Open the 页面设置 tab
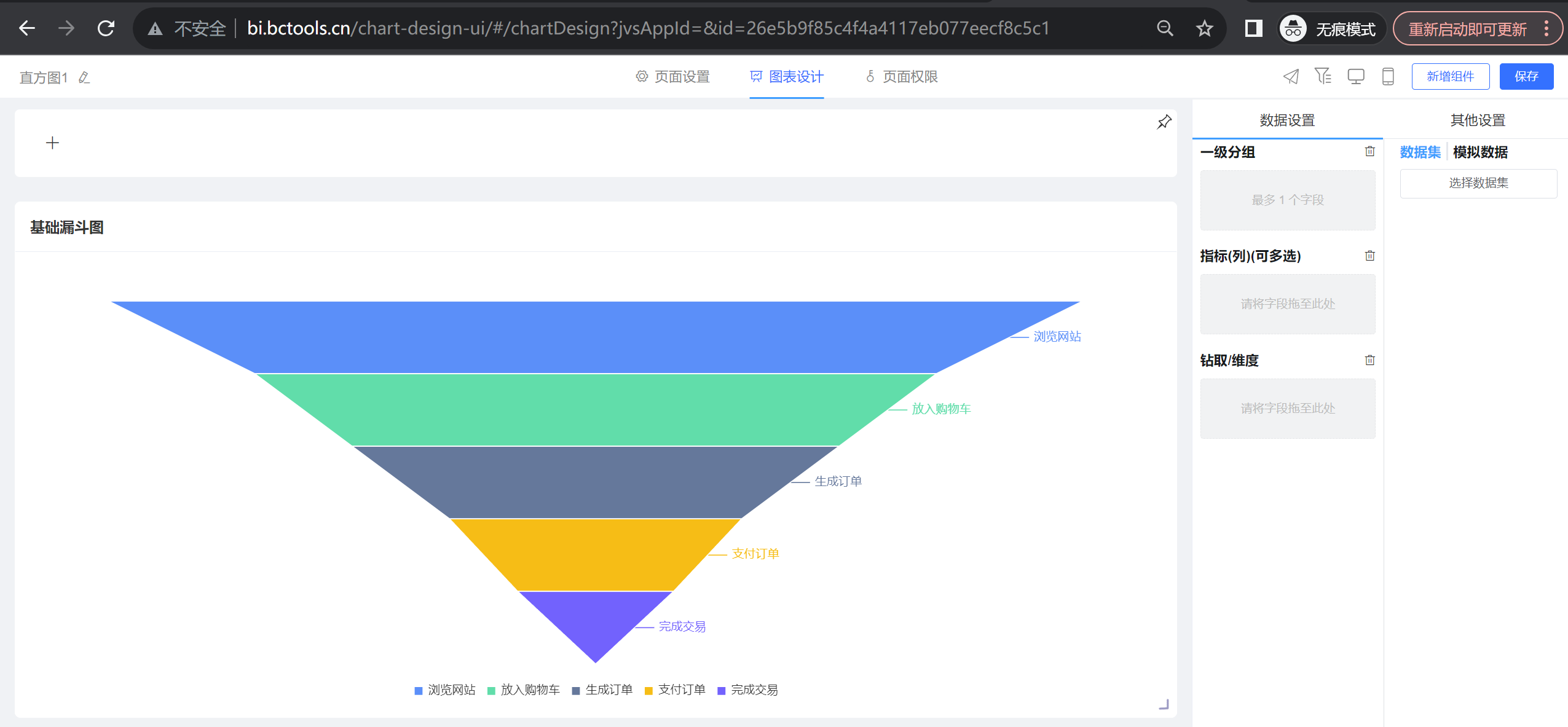Screen dimensions: 1568x727 point(672,77)
